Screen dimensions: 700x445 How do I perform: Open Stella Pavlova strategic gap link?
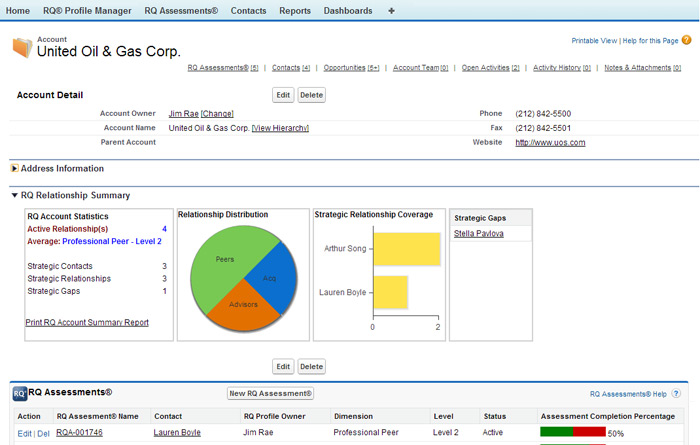tap(479, 233)
